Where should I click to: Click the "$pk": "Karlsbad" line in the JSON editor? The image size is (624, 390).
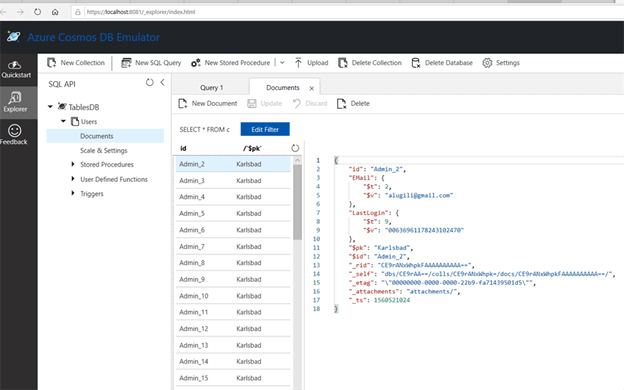tap(381, 248)
